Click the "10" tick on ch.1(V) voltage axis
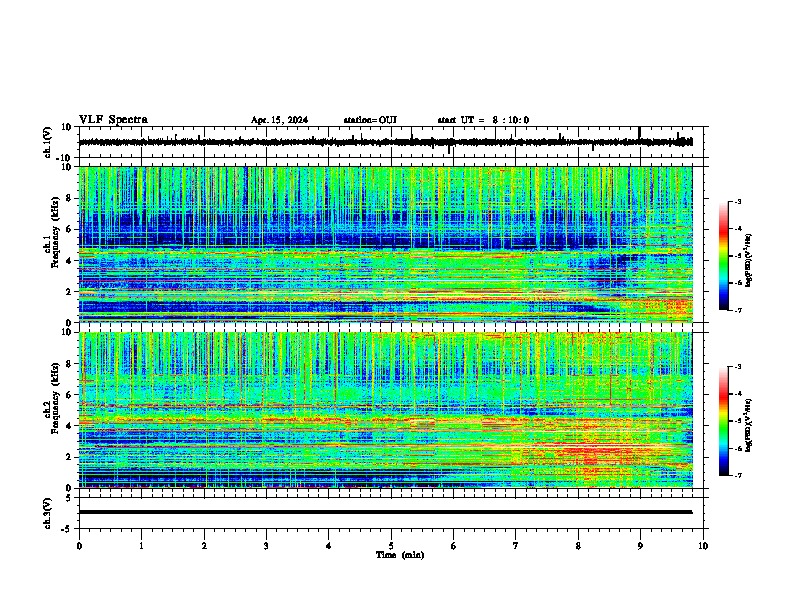The width and height of the screenshot is (792, 612). click(67, 127)
